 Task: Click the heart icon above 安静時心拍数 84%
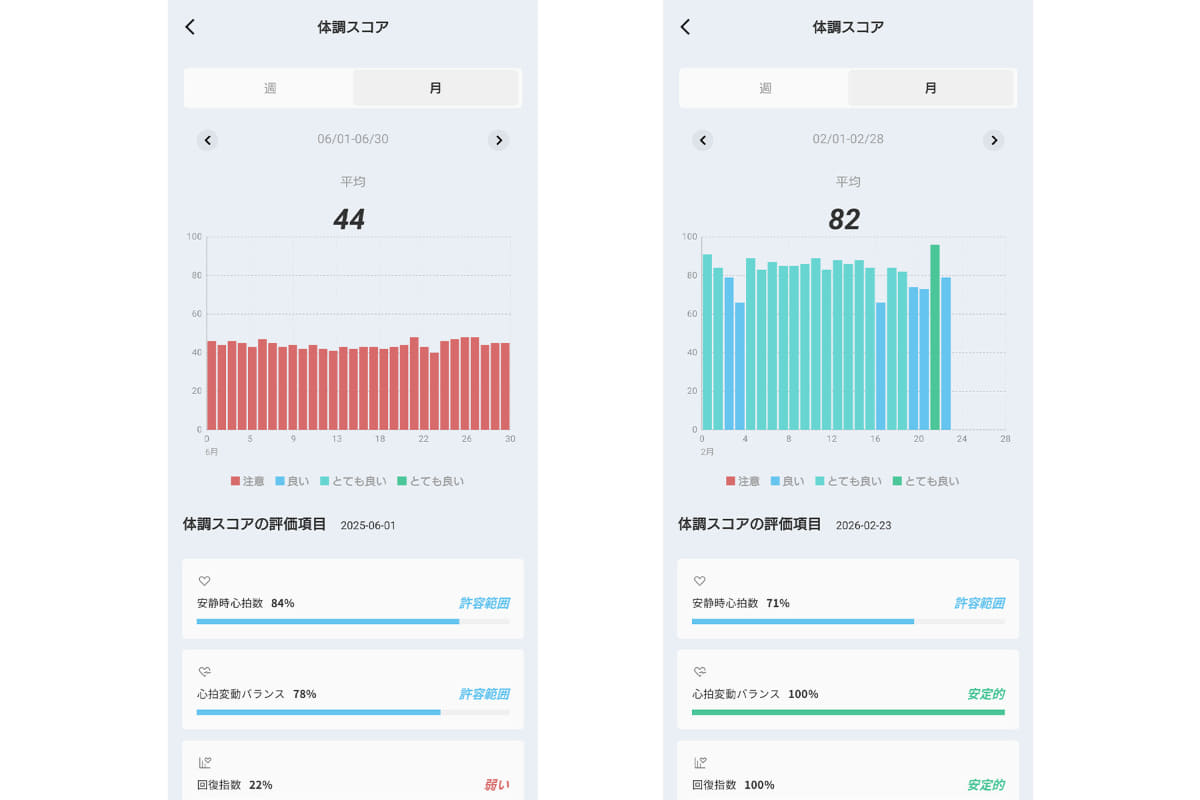(x=204, y=581)
